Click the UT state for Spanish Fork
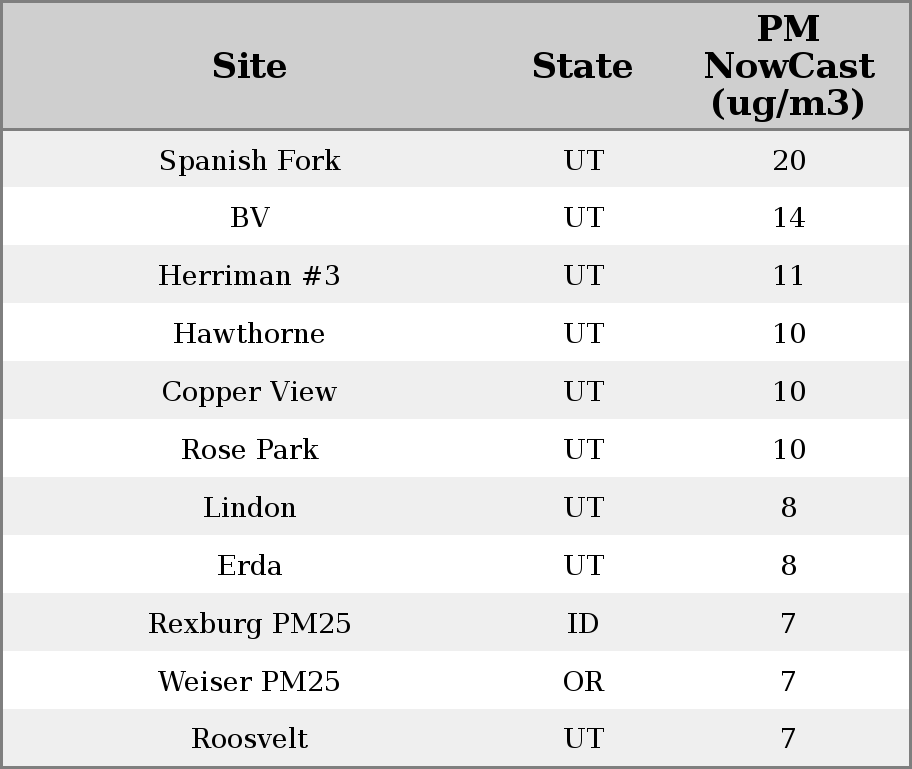The image size is (912, 769). pyautogui.click(x=583, y=161)
